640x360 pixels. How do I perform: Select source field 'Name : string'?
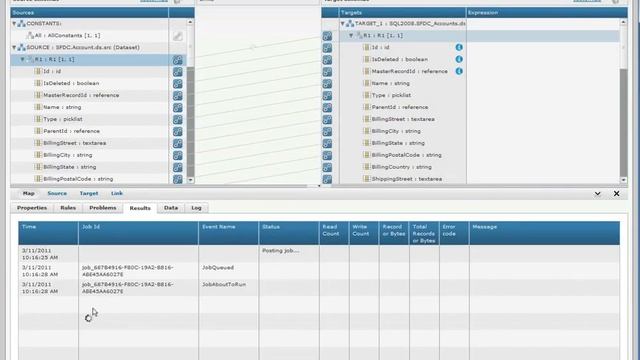(x=62, y=107)
